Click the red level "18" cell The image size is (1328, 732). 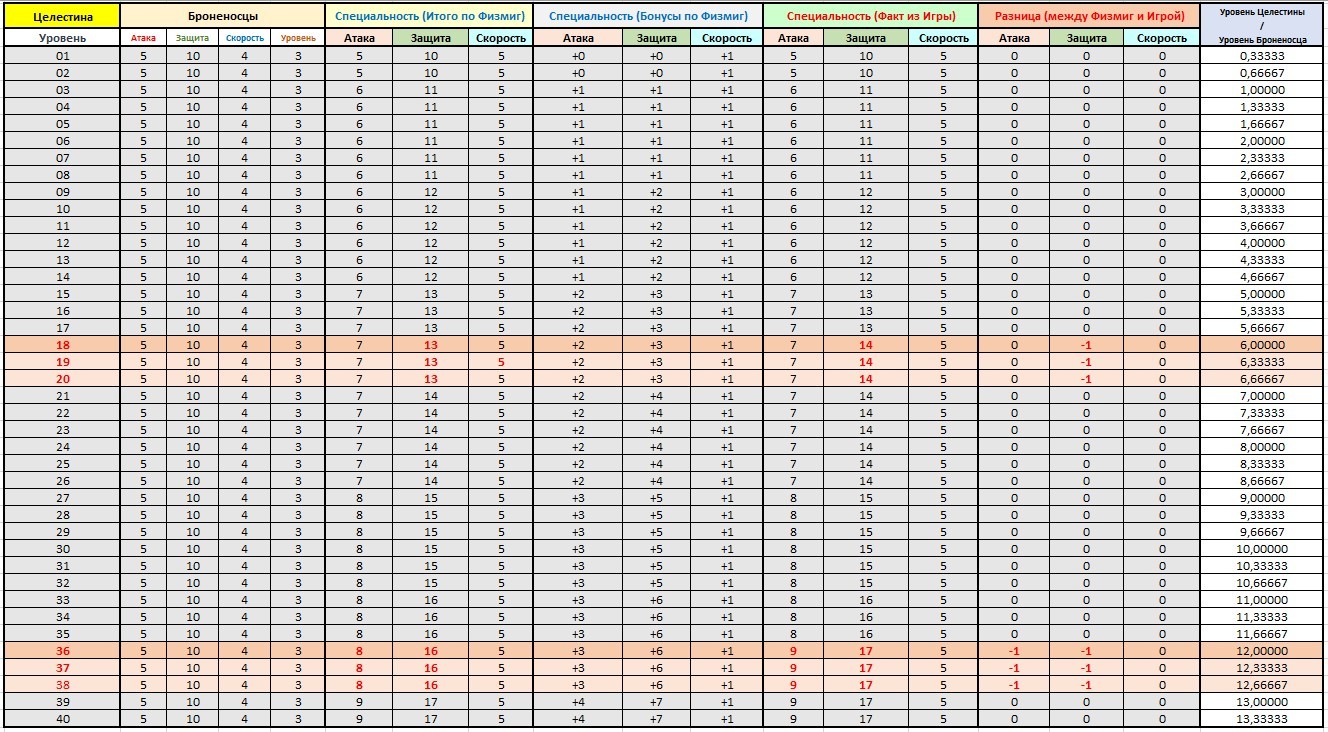62,345
